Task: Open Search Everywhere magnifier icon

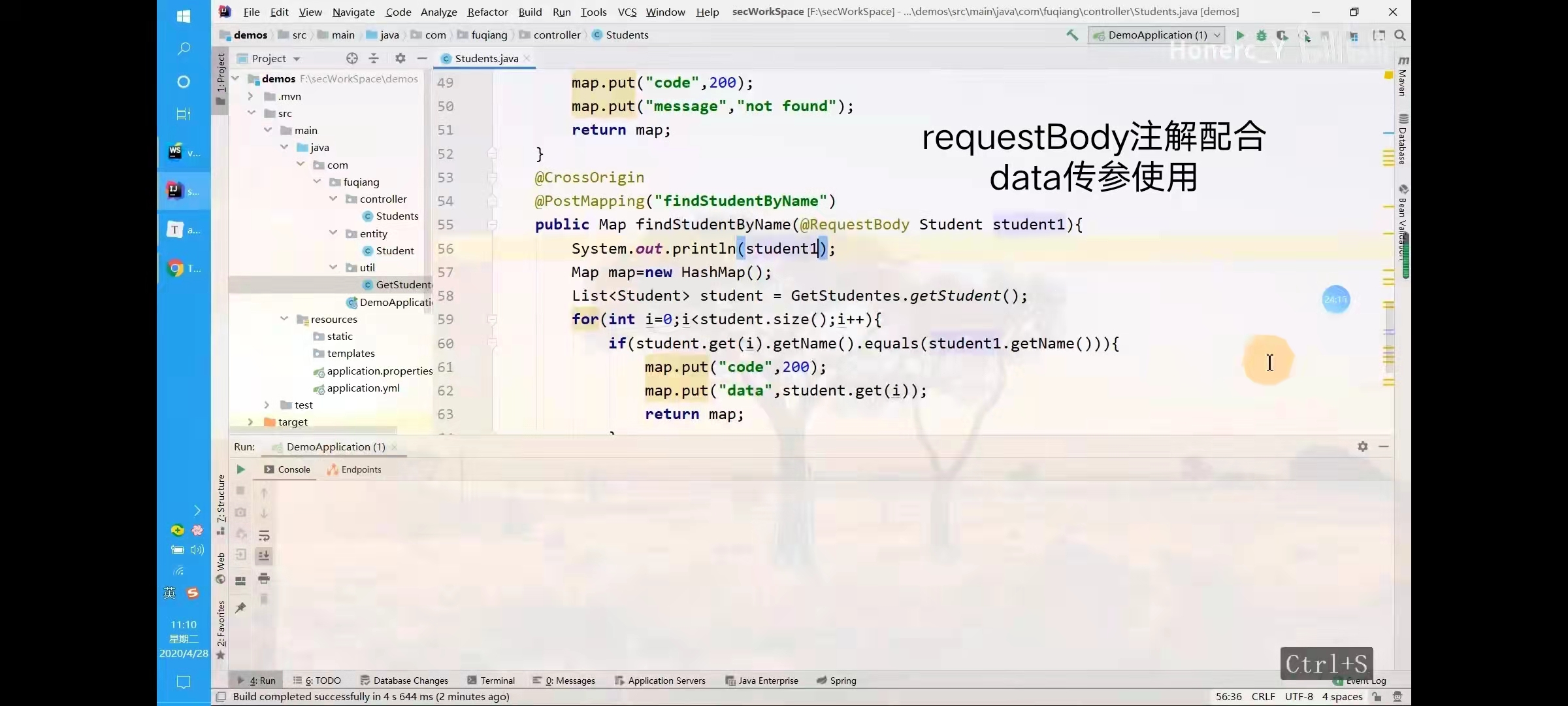Action: (1400, 35)
